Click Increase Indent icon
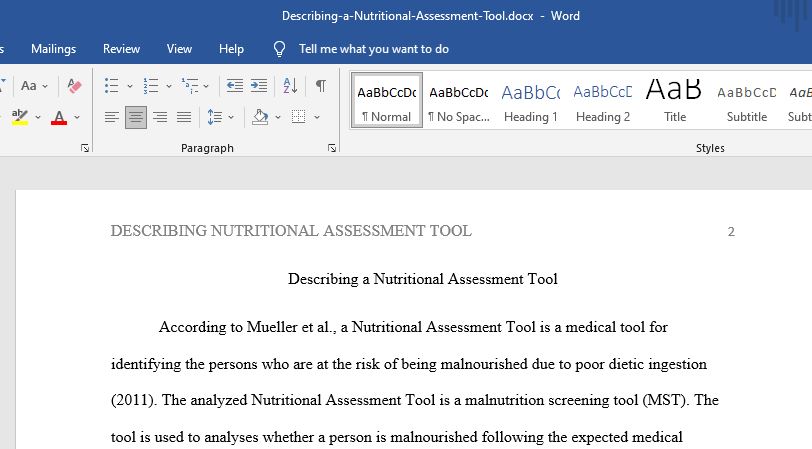Image resolution: width=812 pixels, height=449 pixels. click(259, 85)
